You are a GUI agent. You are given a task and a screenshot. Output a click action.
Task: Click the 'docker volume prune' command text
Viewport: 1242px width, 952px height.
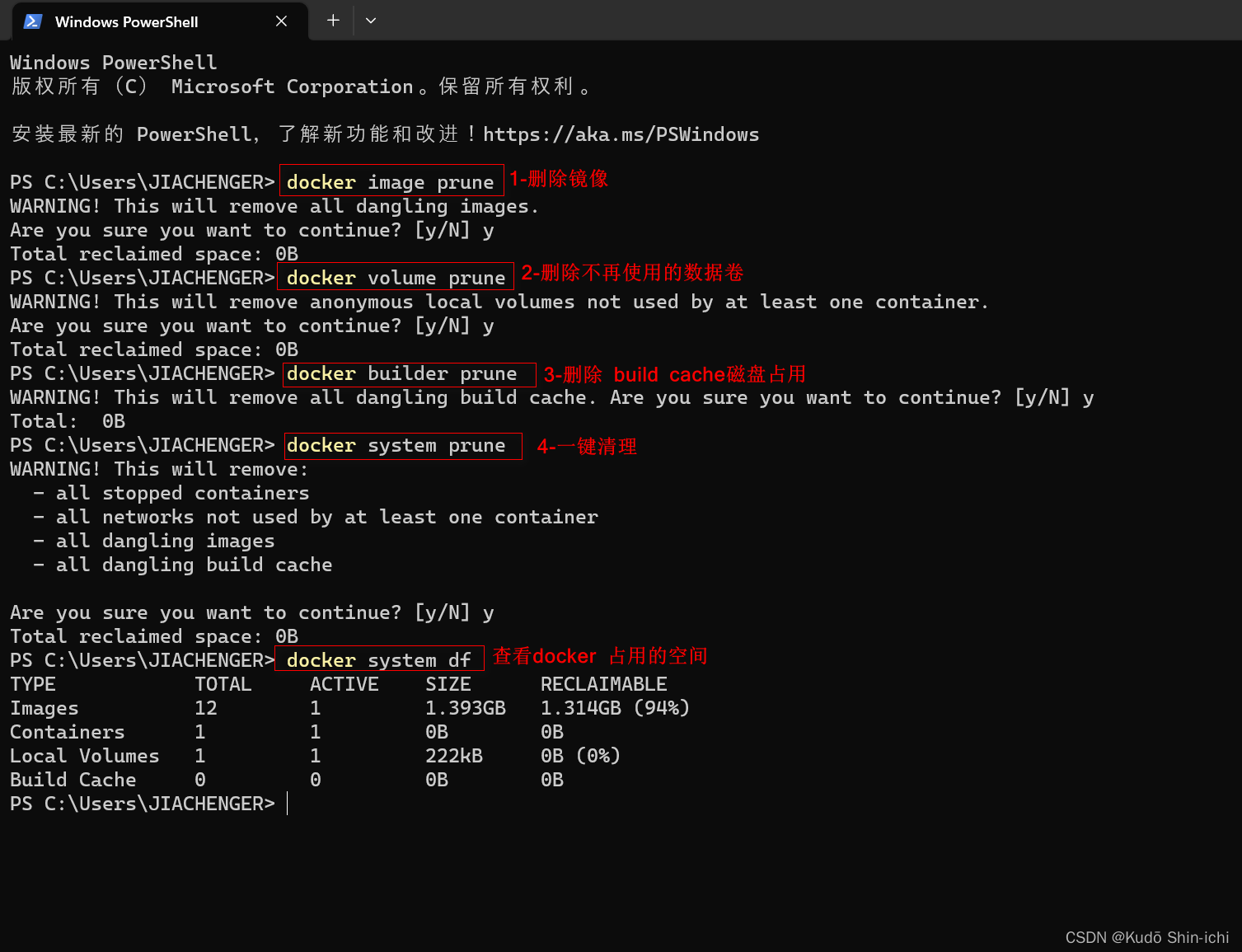396,278
